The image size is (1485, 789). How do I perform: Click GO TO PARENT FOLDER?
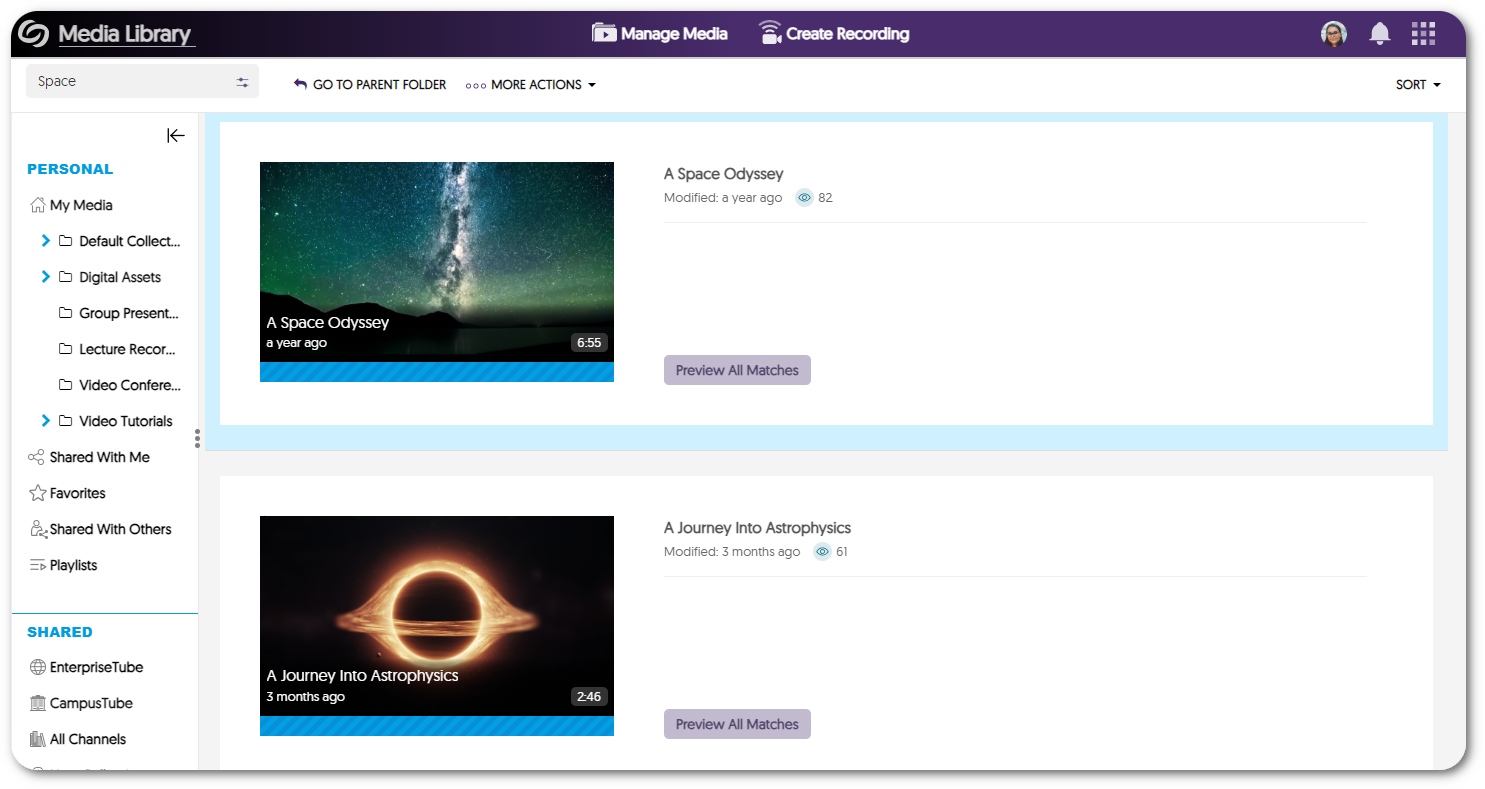pyautogui.click(x=370, y=84)
